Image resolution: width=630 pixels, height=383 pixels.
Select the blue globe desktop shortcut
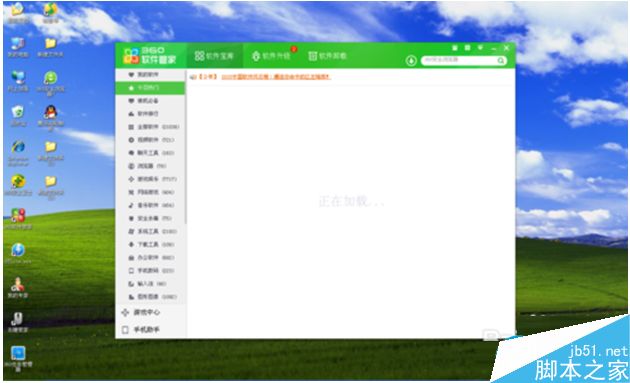tap(18, 254)
